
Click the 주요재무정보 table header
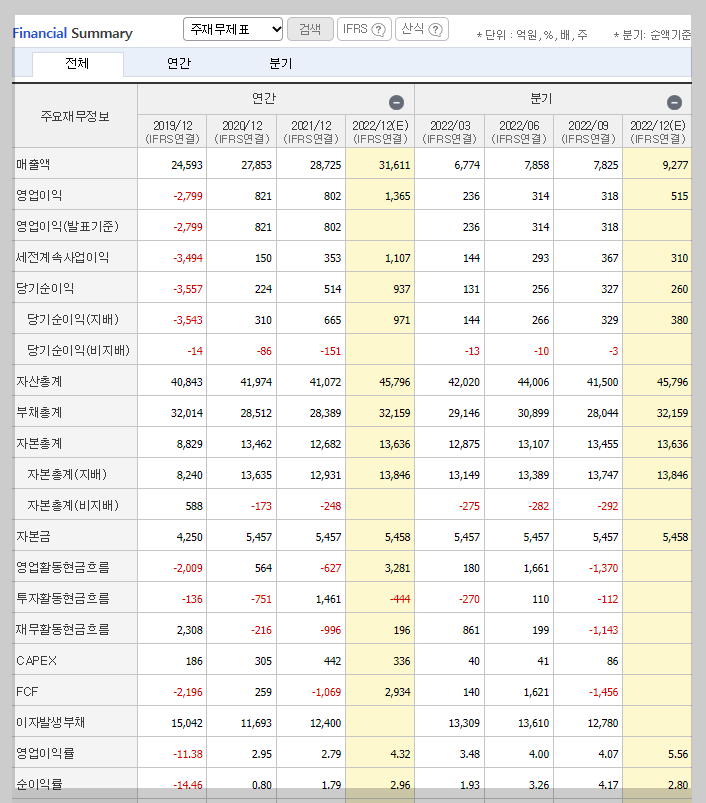point(75,116)
